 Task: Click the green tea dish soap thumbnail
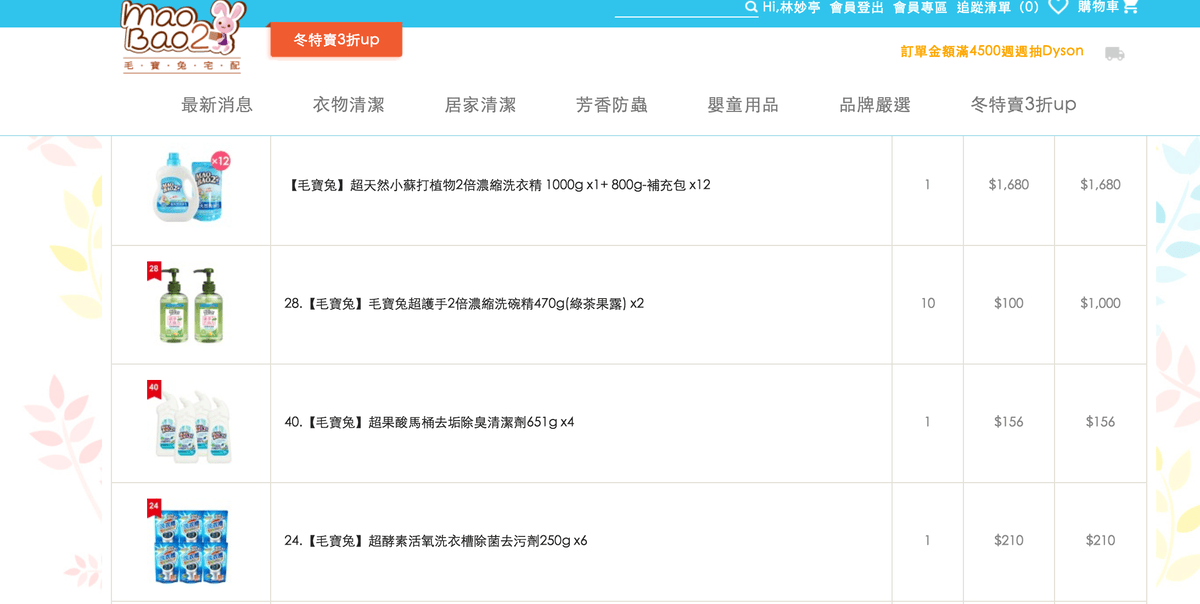[191, 304]
